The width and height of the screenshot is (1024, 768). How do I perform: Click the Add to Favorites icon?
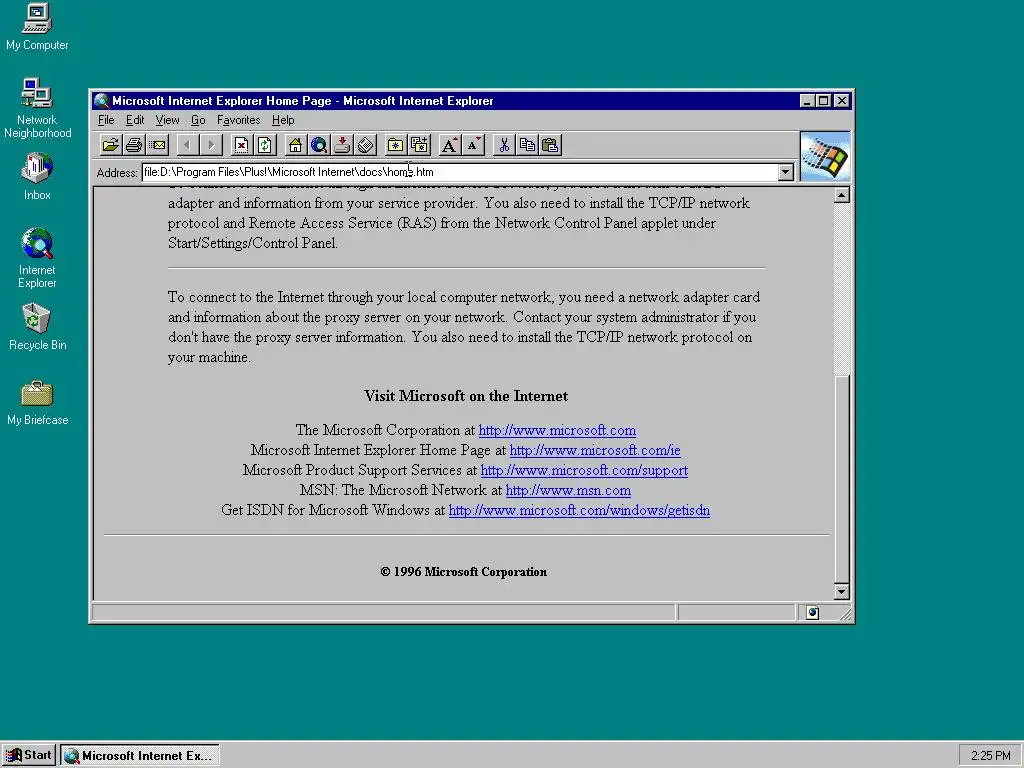pyautogui.click(x=419, y=145)
